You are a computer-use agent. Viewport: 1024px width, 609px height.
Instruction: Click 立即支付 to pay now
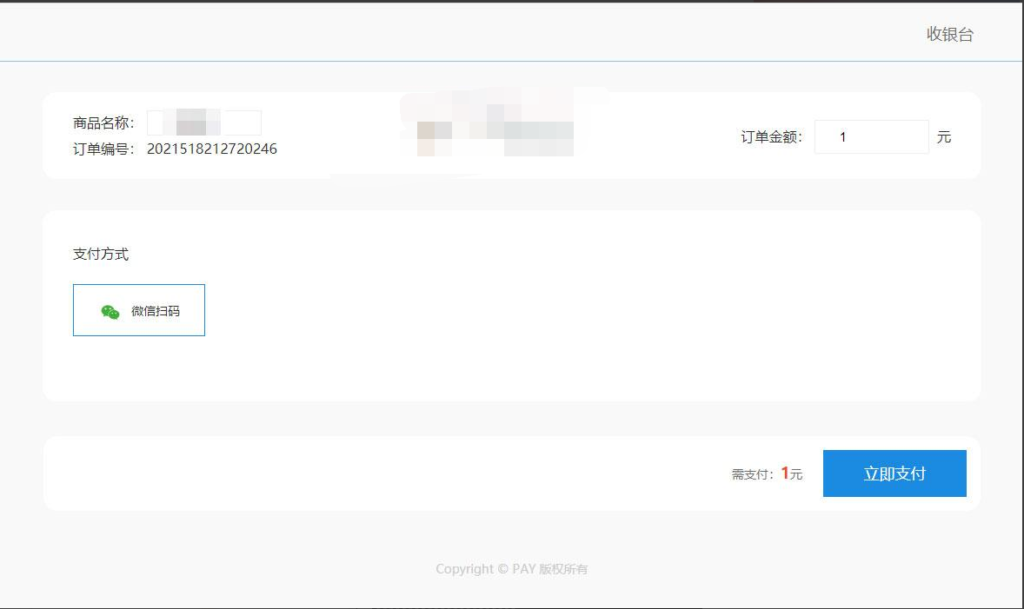(893, 473)
